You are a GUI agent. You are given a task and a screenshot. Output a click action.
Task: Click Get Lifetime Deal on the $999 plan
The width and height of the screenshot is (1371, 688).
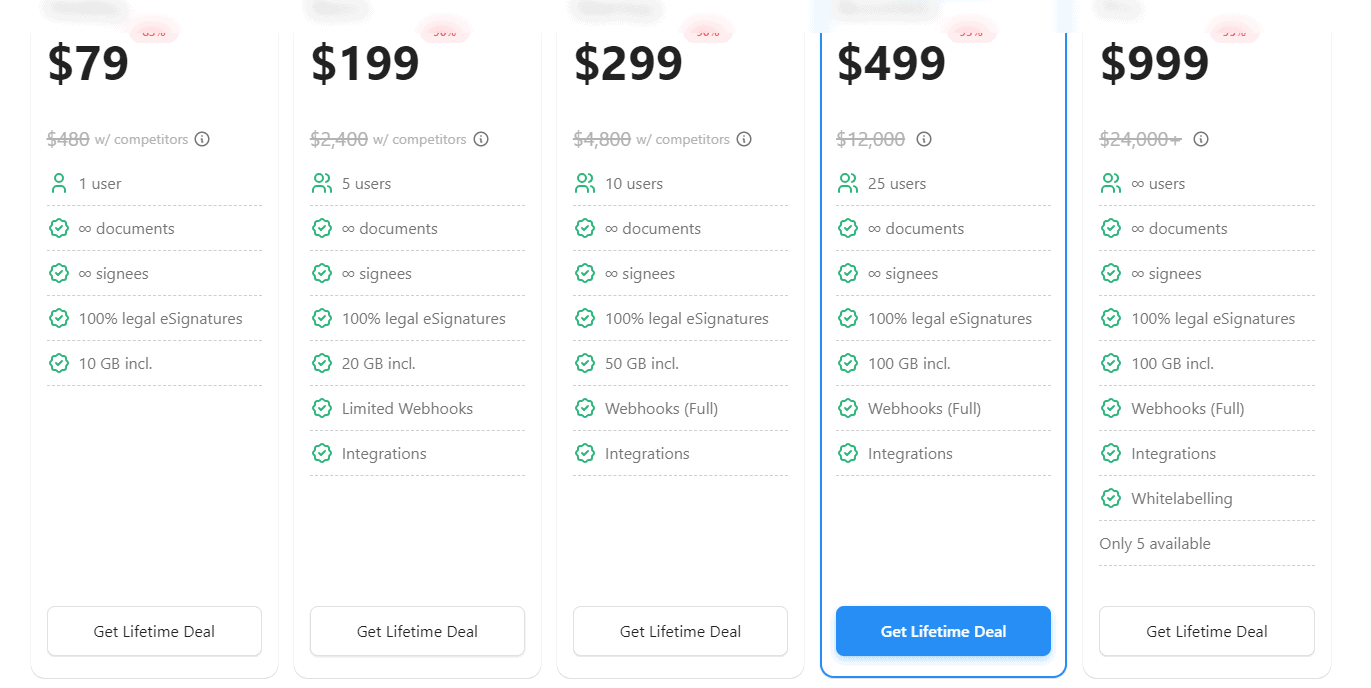click(1206, 631)
